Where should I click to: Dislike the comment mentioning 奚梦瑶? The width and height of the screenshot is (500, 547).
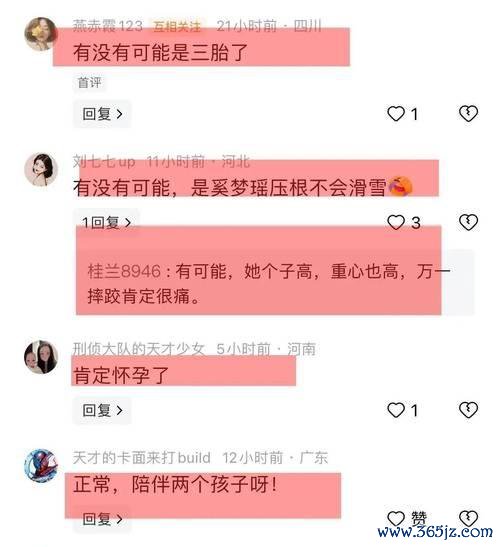(x=468, y=222)
